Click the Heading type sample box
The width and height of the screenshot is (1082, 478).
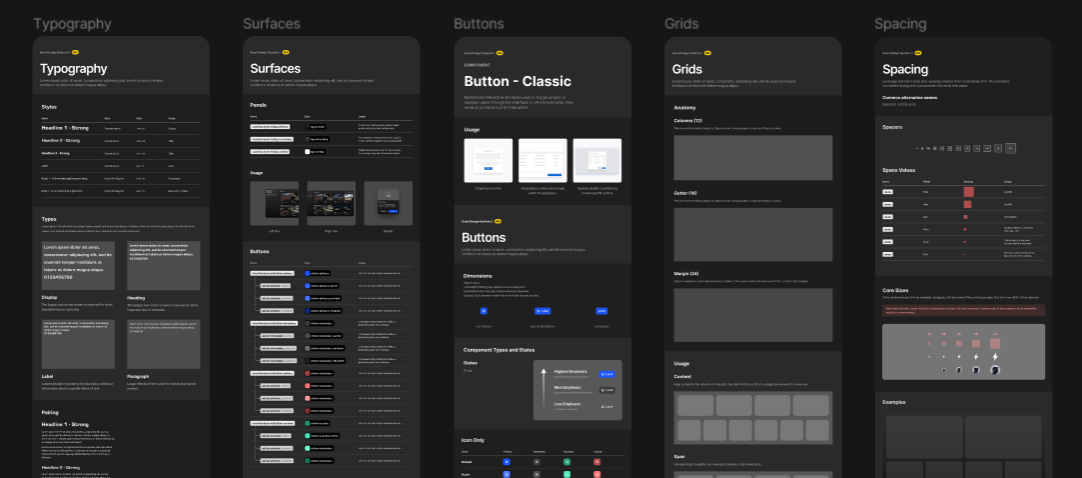click(x=164, y=266)
